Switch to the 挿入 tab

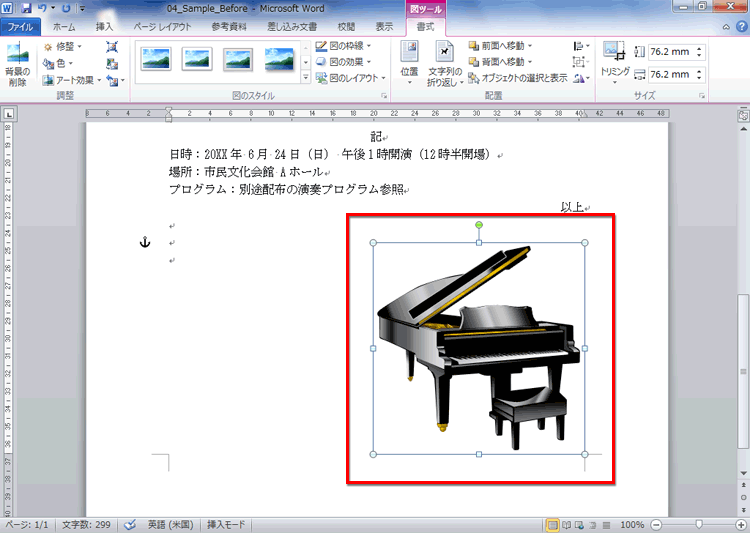click(x=104, y=27)
